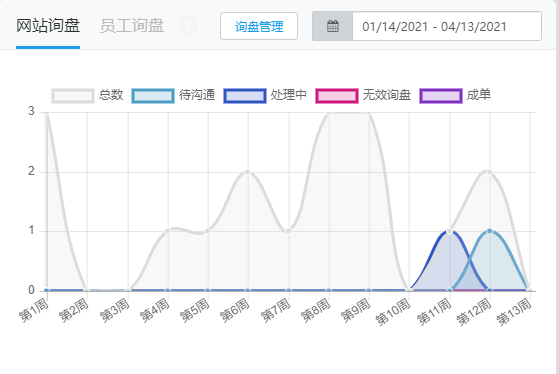The image size is (559, 374).
Task: Click the 无效询盘 legend label
Action: point(387,95)
